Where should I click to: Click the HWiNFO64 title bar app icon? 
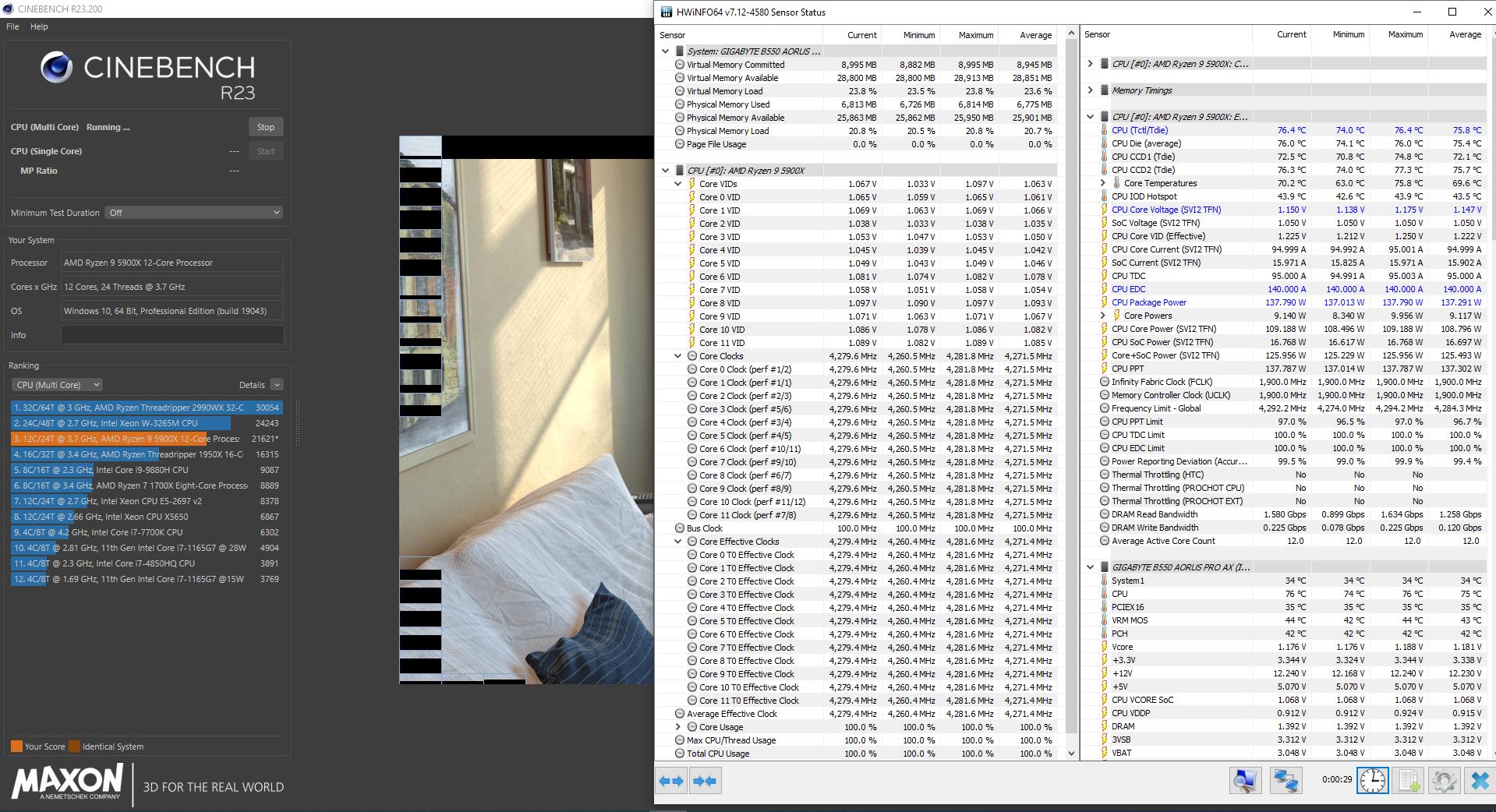click(x=666, y=12)
